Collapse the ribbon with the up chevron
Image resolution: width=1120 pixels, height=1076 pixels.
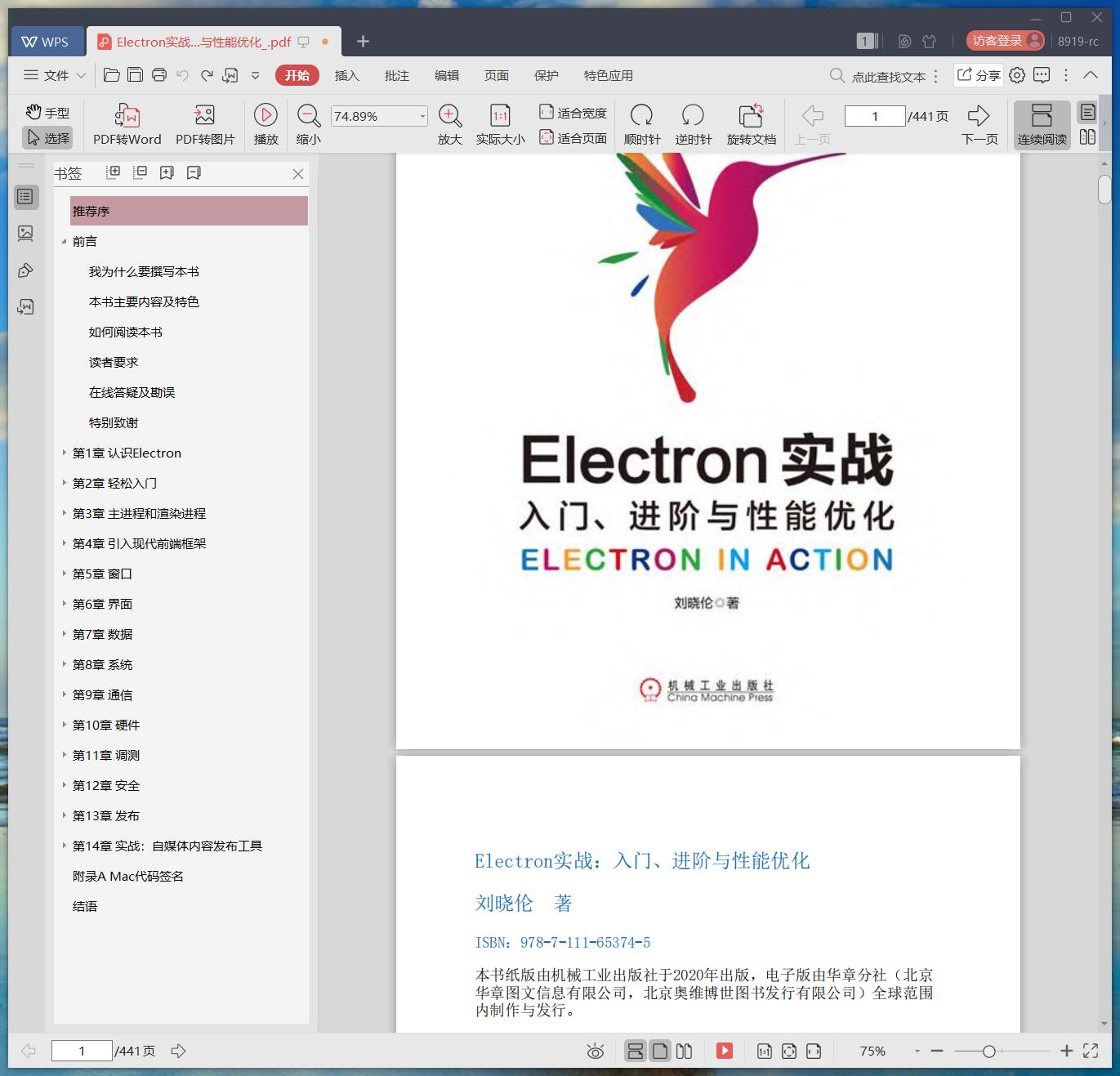coord(1091,75)
